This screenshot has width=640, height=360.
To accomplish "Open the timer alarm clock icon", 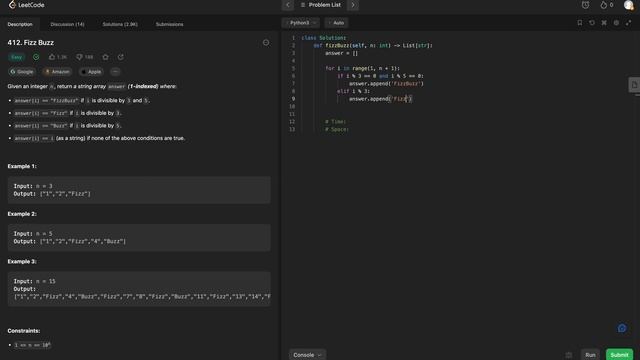I will (x=585, y=5).
